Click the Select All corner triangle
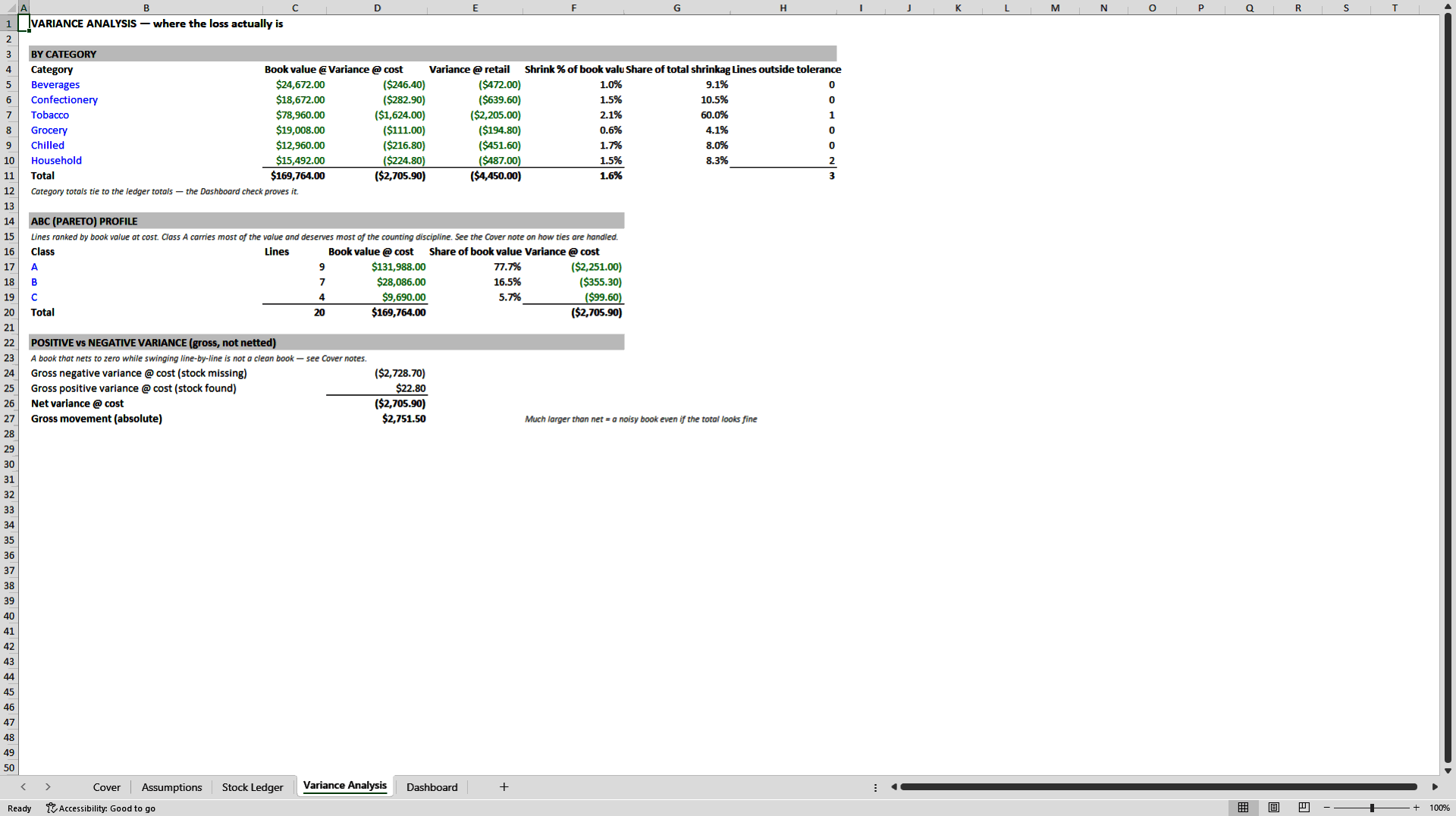The image size is (1456, 816). [x=9, y=8]
